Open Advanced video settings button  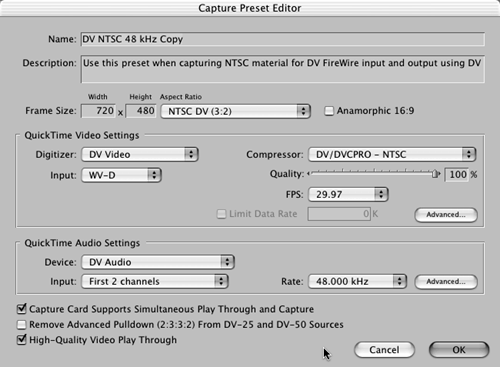(x=446, y=215)
